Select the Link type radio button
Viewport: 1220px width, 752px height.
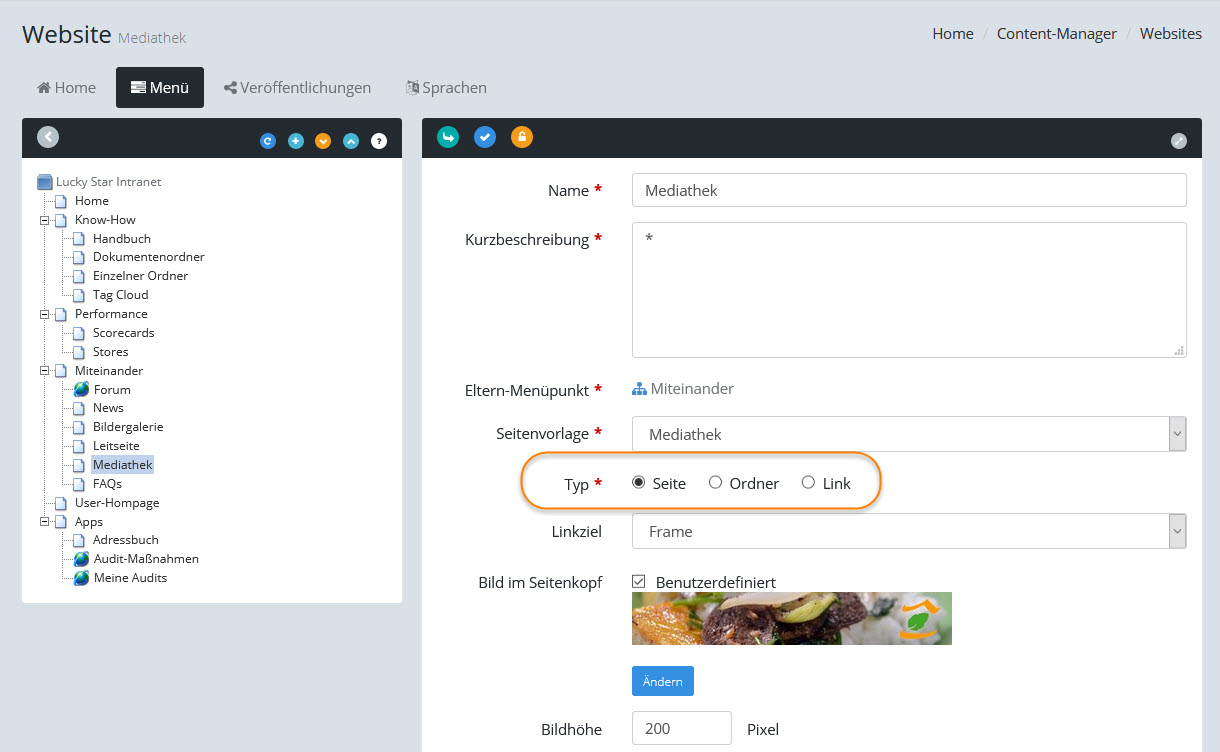pyautogui.click(x=808, y=483)
